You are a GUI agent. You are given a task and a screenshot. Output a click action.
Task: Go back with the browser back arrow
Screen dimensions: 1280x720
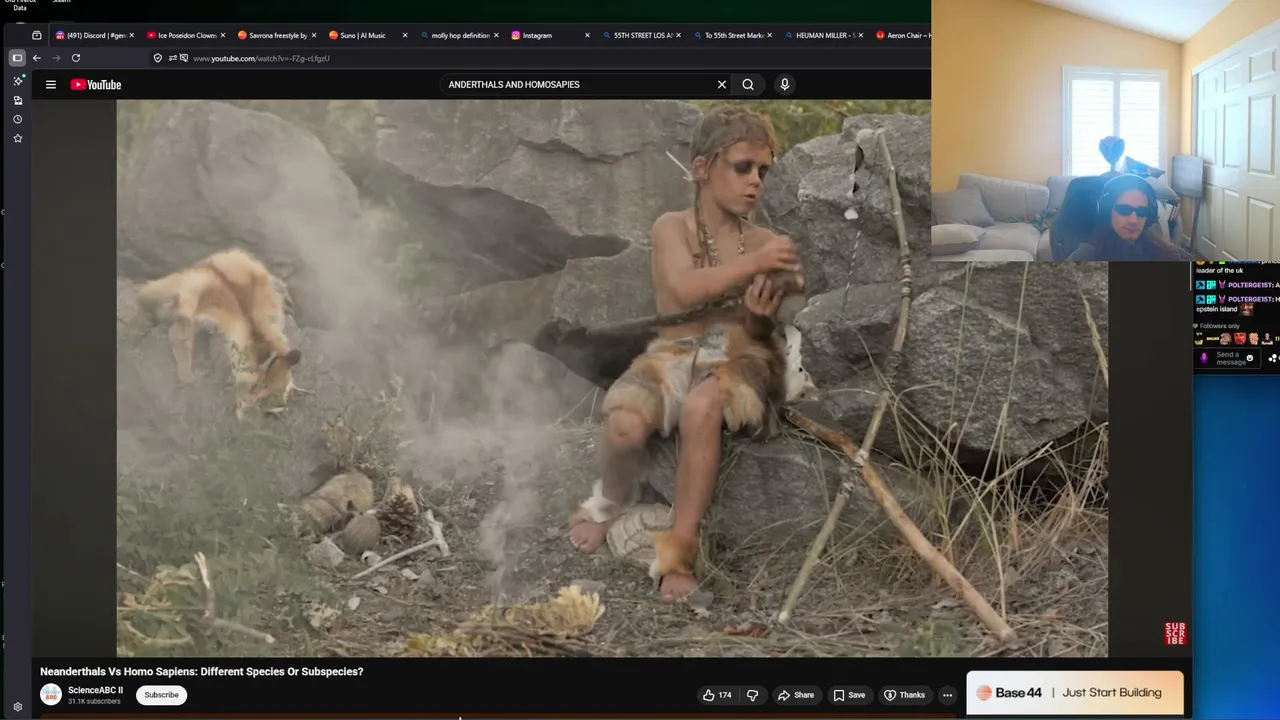coord(36,58)
